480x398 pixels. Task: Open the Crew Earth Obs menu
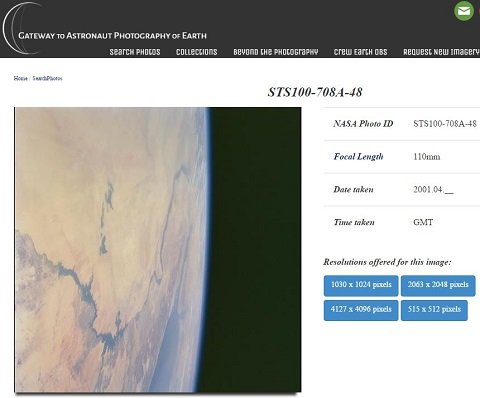(360, 52)
